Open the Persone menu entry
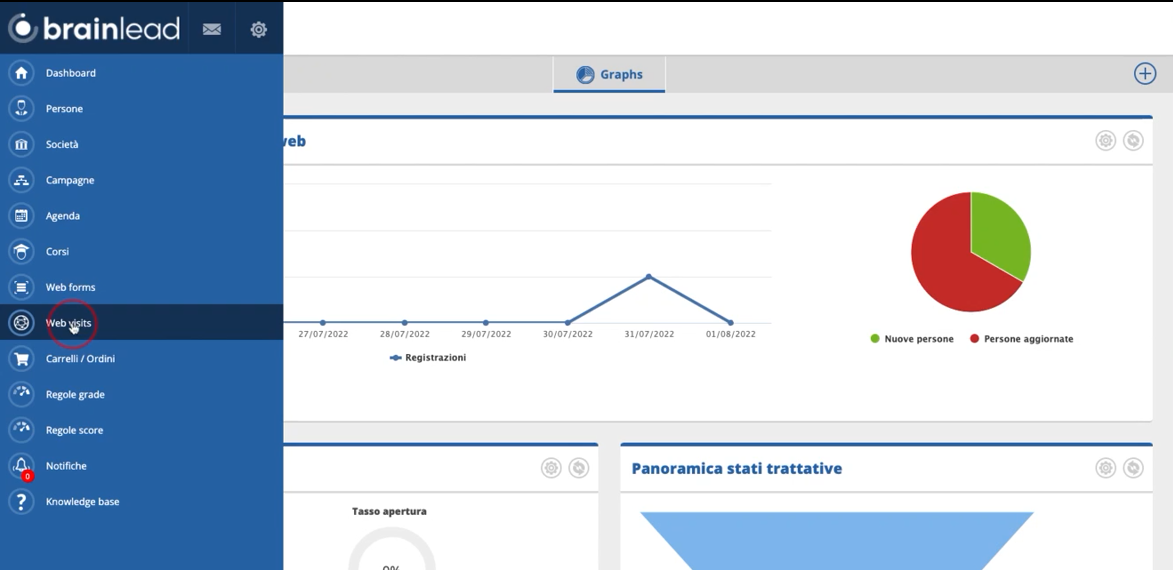The image size is (1173, 570). 64,108
